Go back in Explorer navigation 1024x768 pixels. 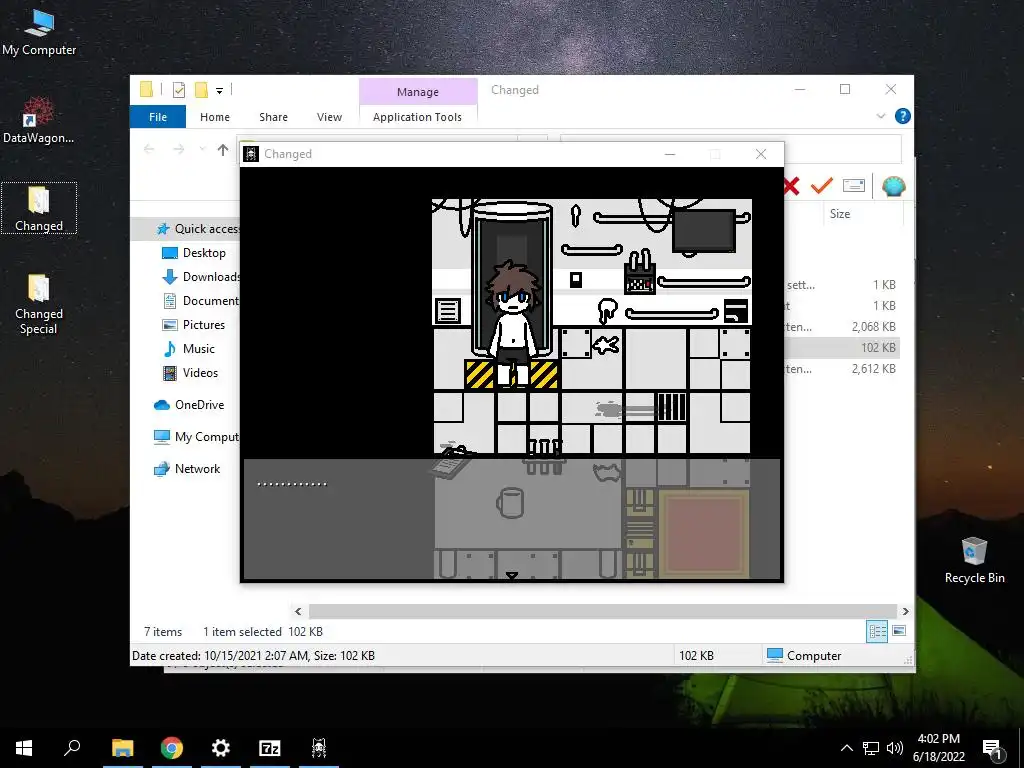149,150
